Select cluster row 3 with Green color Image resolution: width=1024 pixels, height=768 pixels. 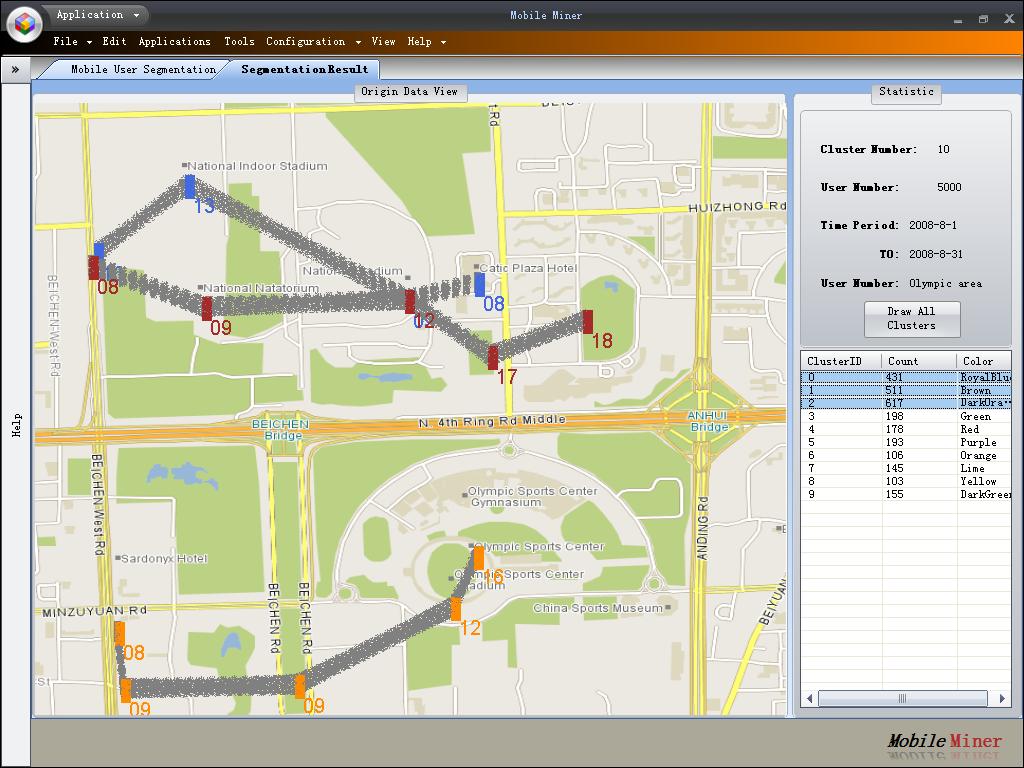pyautogui.click(x=905, y=416)
